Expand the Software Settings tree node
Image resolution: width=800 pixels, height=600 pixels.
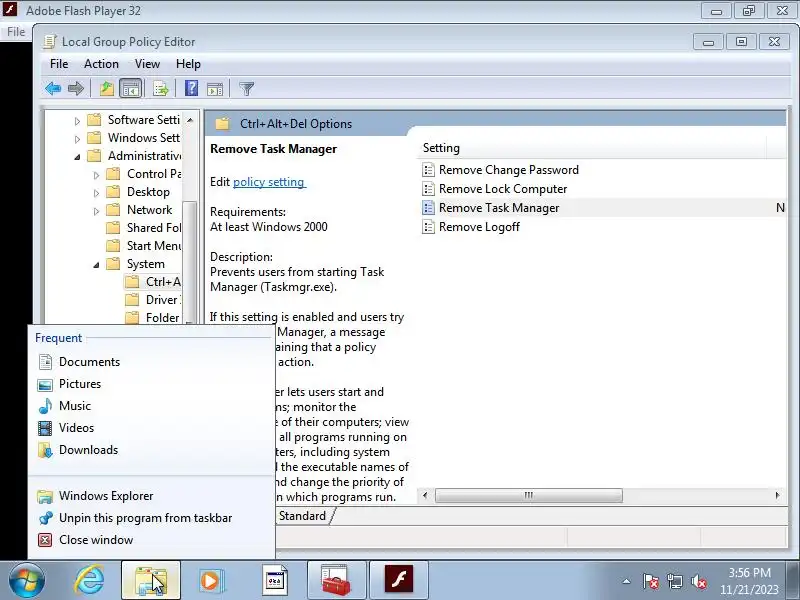tap(77, 121)
